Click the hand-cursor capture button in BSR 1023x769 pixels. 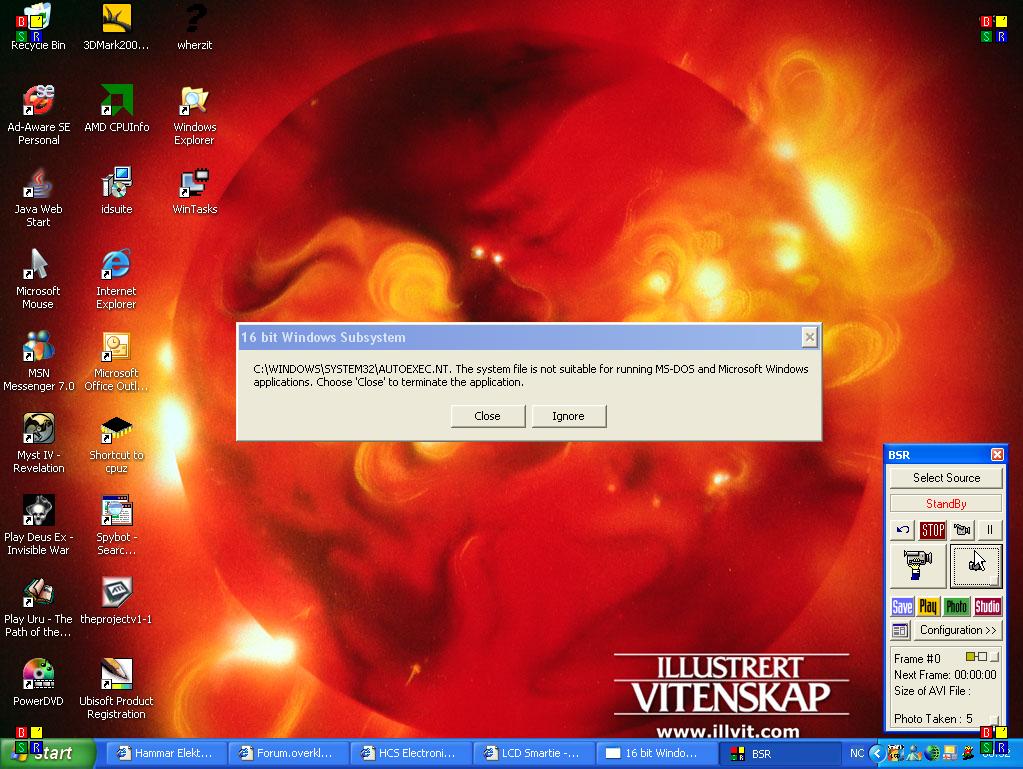(x=976, y=565)
